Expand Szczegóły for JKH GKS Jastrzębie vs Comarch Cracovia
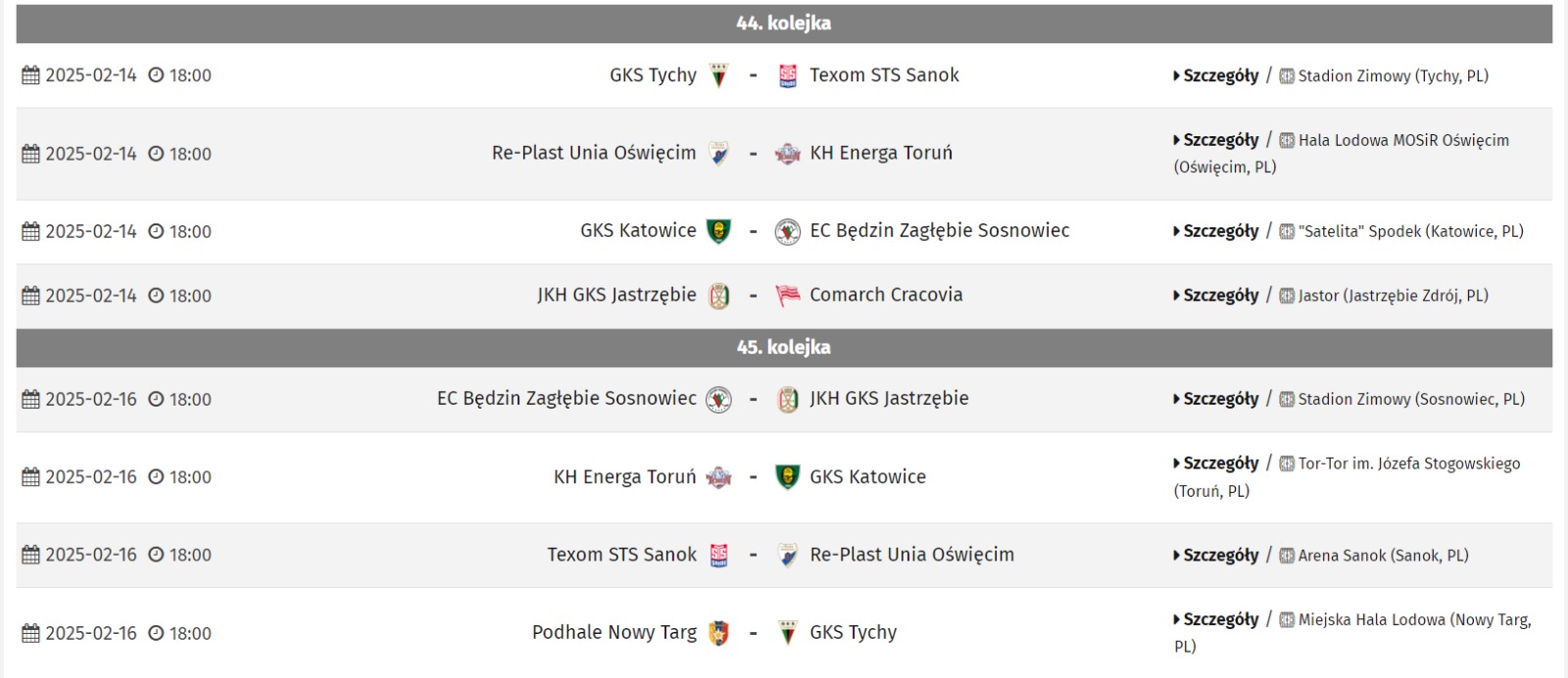 click(1216, 295)
